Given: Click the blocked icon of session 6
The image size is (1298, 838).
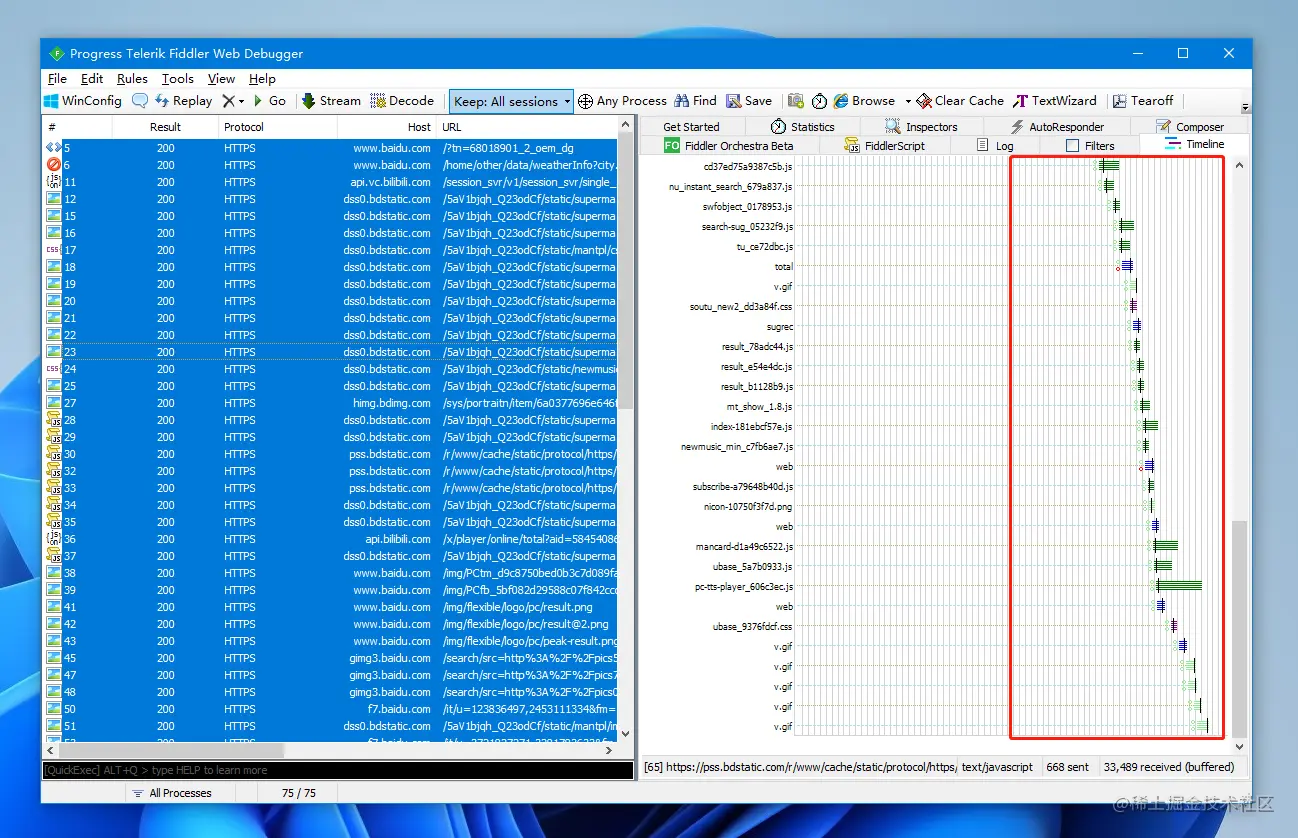Looking at the screenshot, I should (x=54, y=165).
